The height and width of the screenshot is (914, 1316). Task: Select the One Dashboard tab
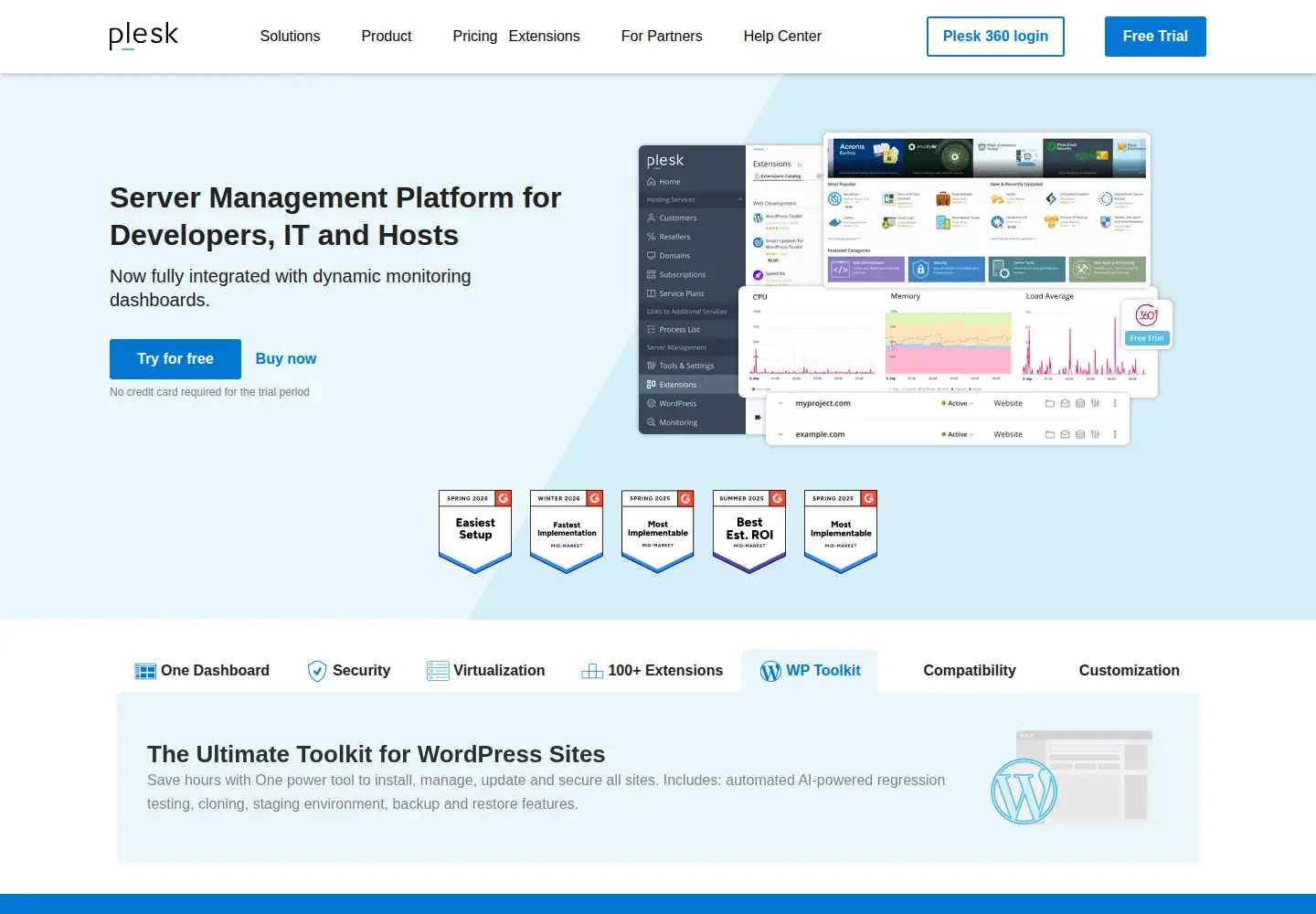[202, 671]
